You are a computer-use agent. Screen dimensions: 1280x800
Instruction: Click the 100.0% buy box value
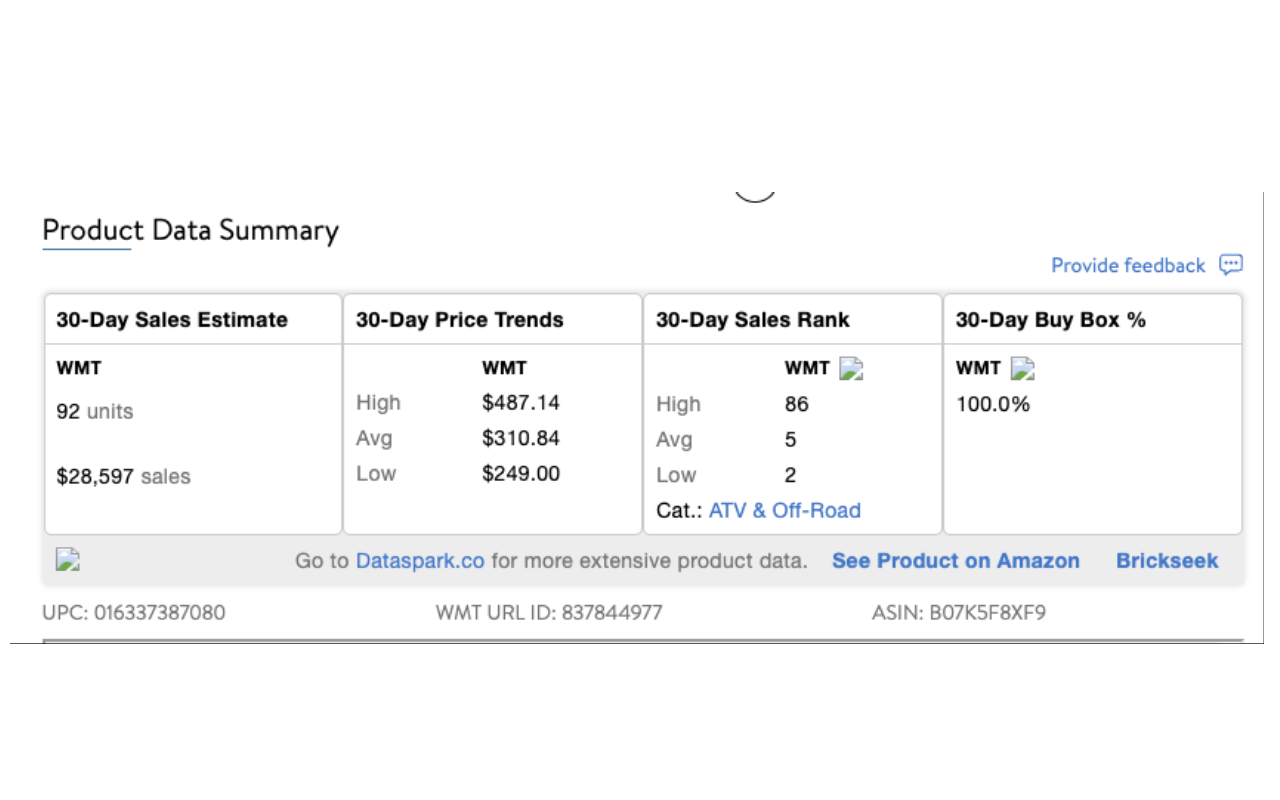pyautogui.click(x=993, y=404)
